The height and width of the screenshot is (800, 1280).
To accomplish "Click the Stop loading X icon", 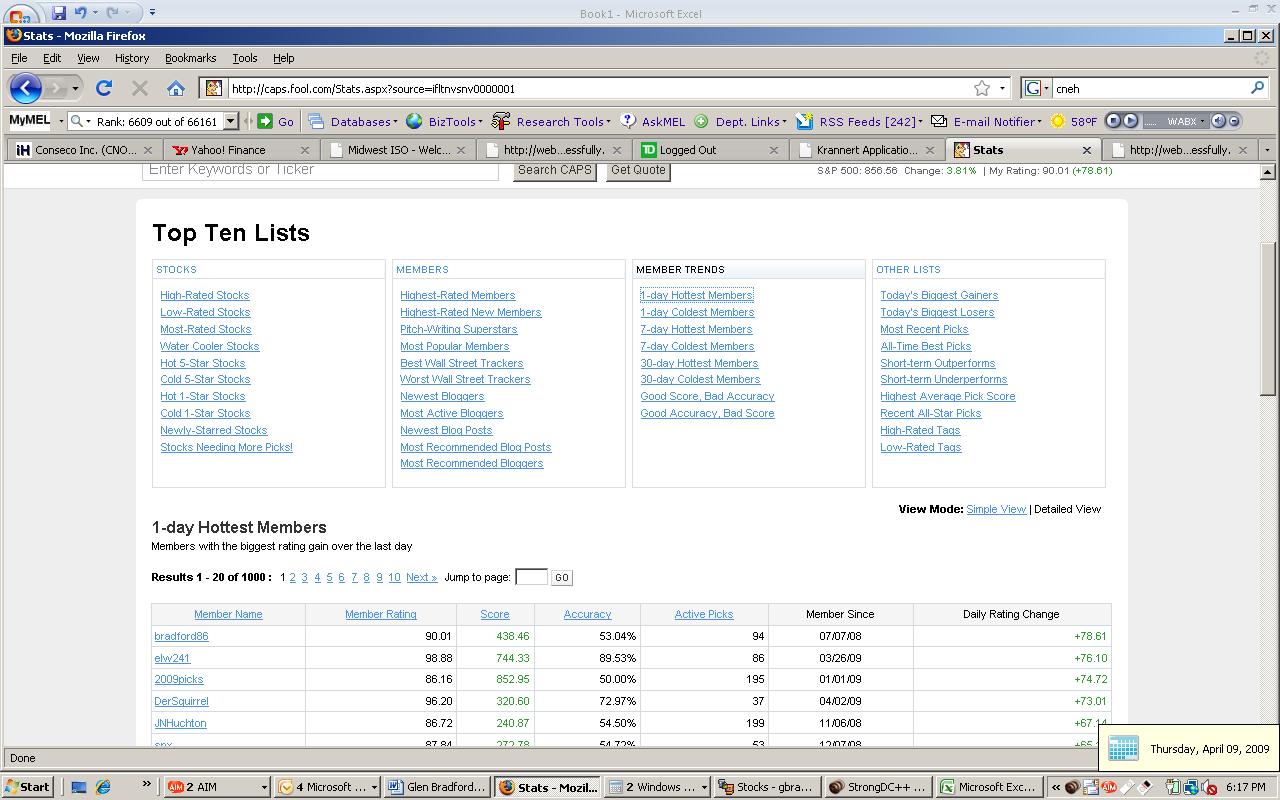I will [140, 88].
